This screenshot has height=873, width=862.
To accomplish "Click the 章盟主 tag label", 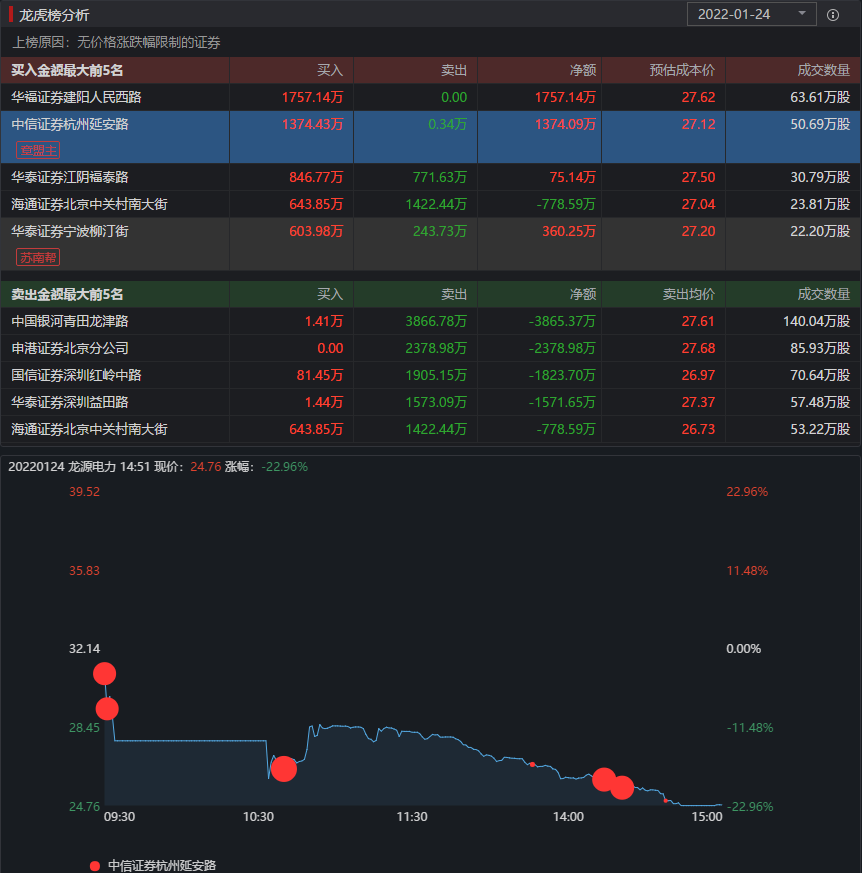I will pyautogui.click(x=38, y=150).
